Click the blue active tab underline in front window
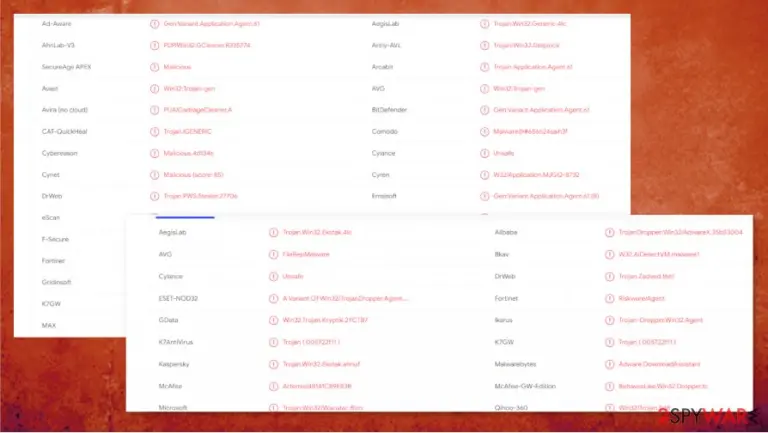Viewport: 768px width, 433px height. (x=185, y=217)
